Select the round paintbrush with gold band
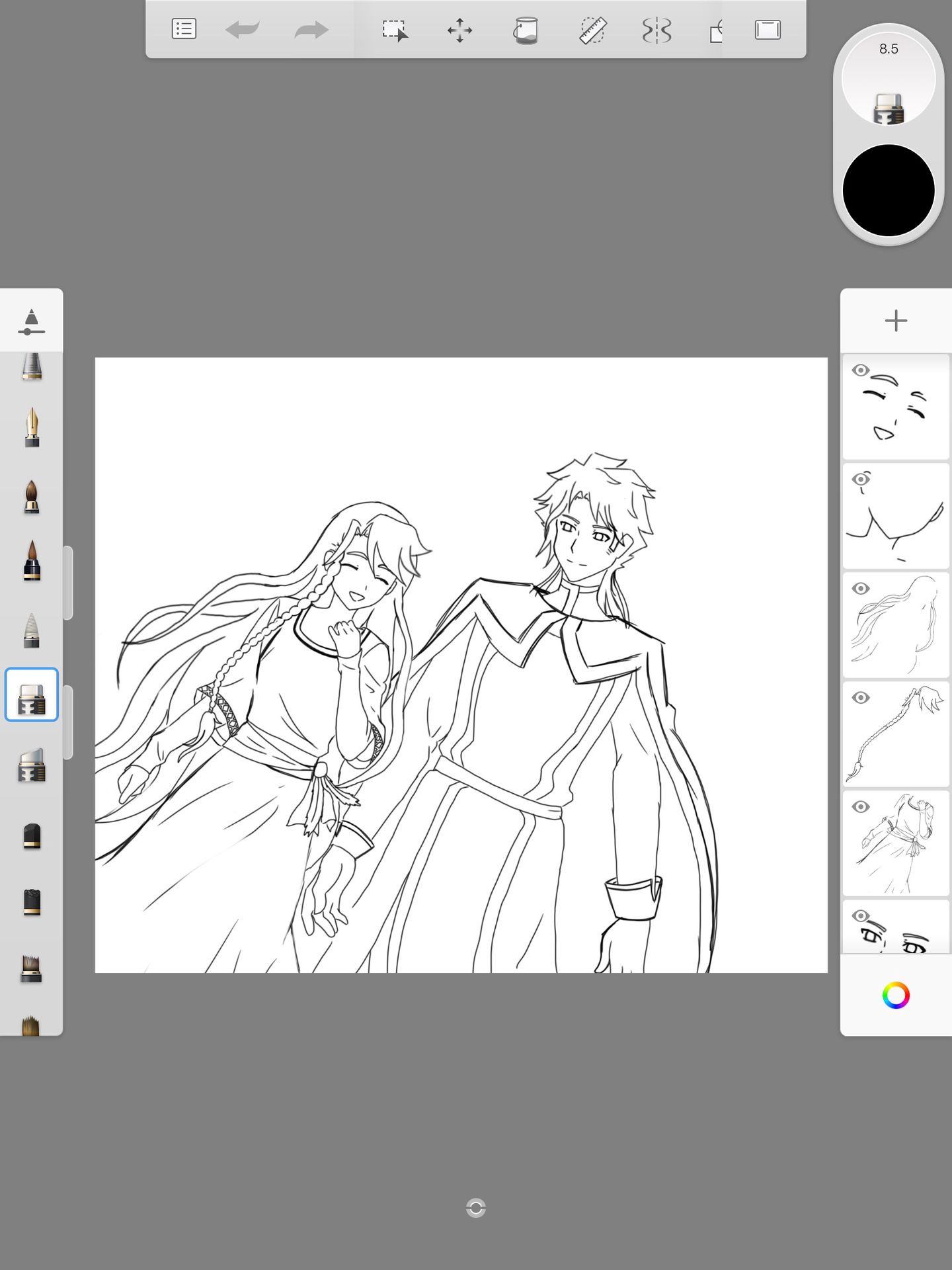Screen dimensions: 952x1270 point(31,497)
